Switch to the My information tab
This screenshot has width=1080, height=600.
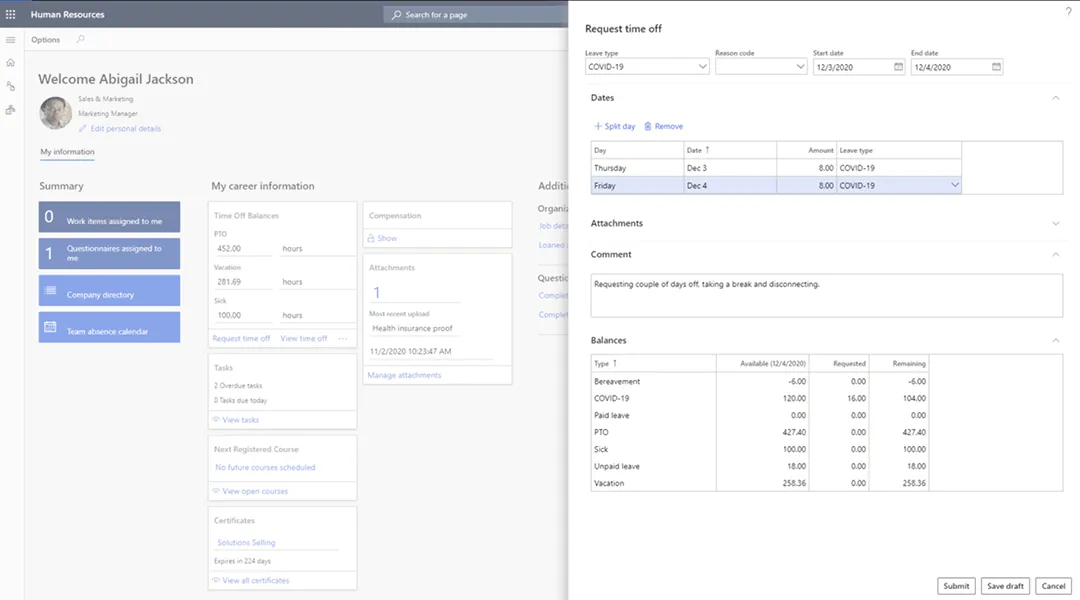pos(67,151)
